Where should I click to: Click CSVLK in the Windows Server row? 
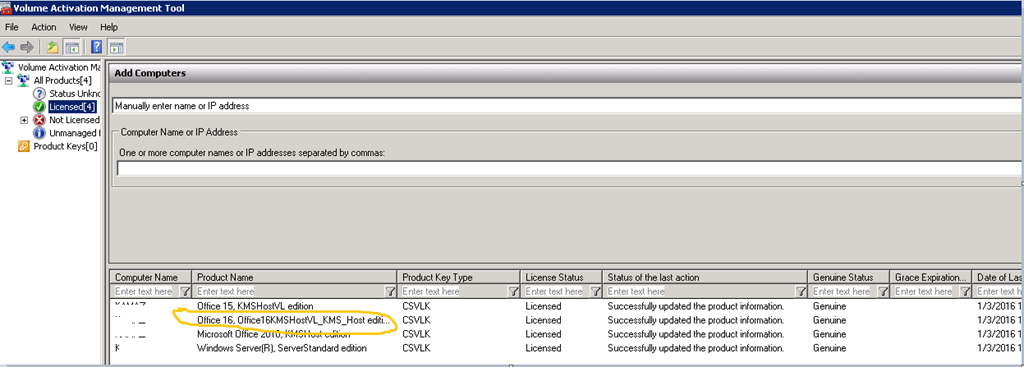click(x=416, y=348)
